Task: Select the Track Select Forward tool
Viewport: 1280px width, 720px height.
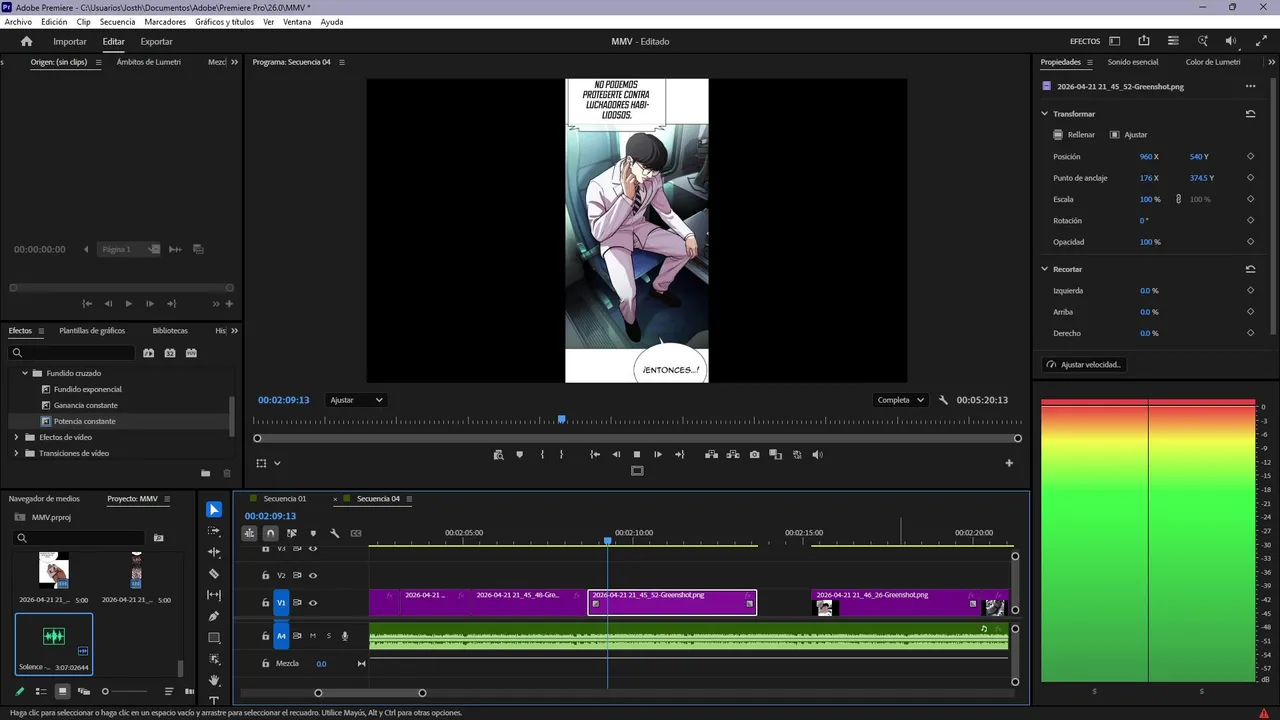Action: (214, 531)
